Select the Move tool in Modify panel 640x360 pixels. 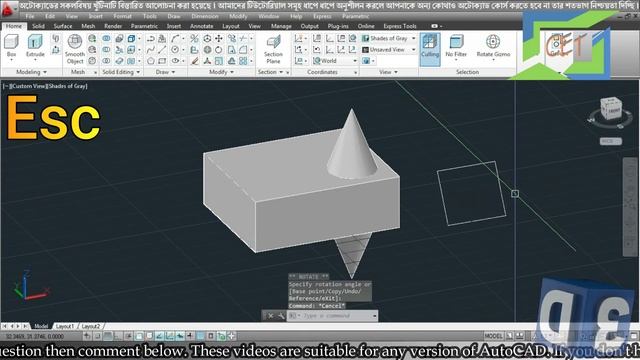pyautogui.click(x=219, y=38)
